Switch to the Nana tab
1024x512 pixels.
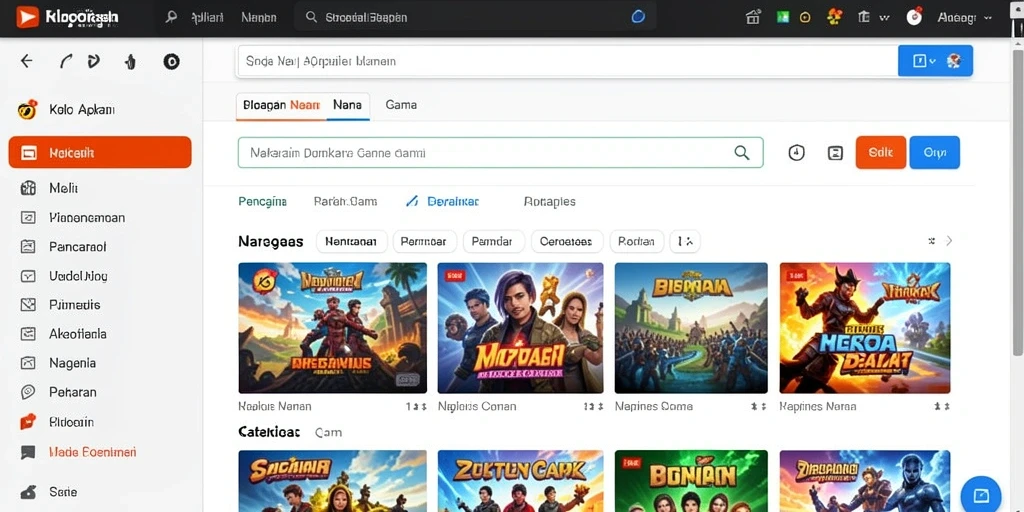tap(347, 104)
